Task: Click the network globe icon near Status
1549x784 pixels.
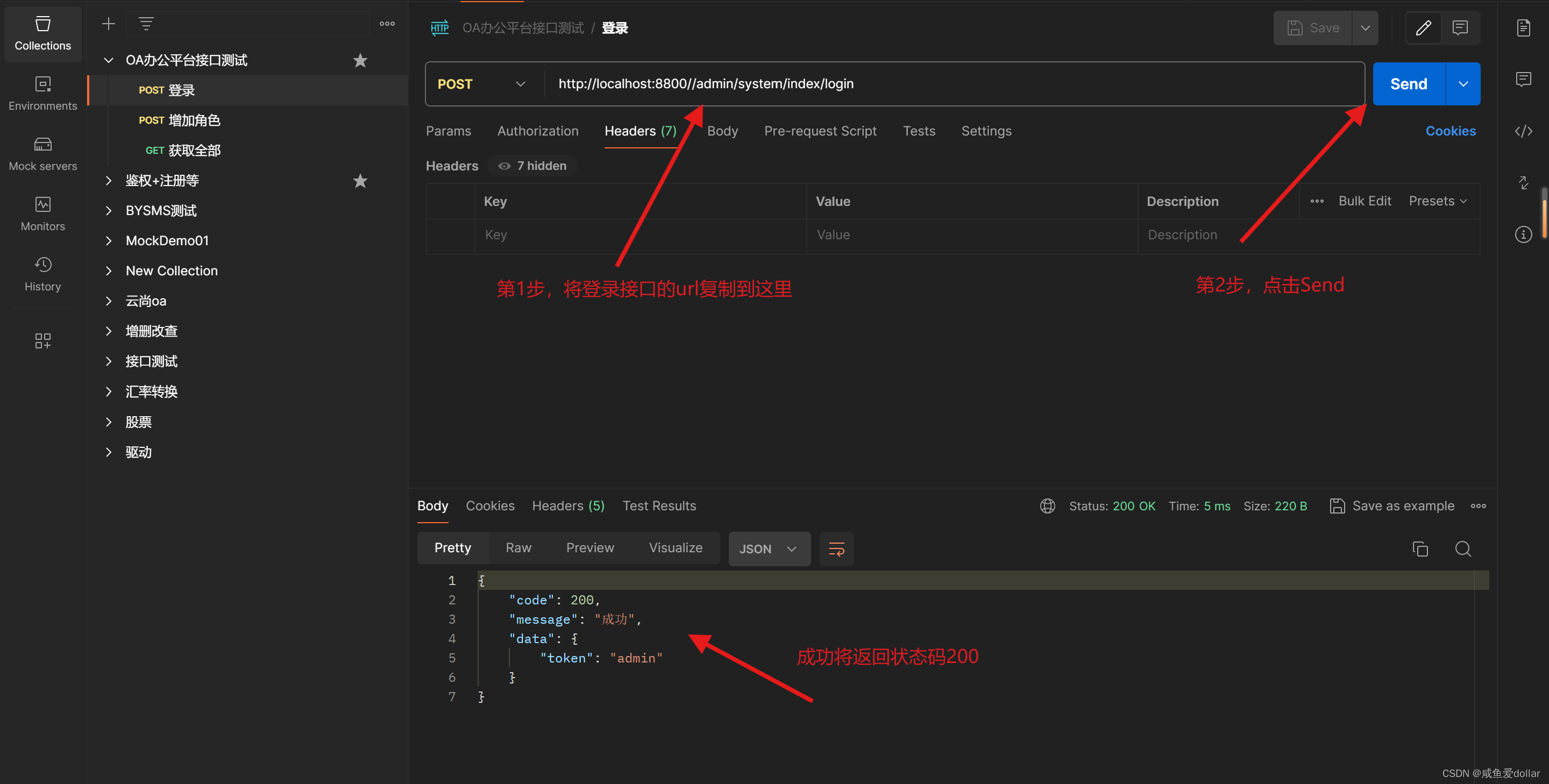Action: tap(1047, 505)
